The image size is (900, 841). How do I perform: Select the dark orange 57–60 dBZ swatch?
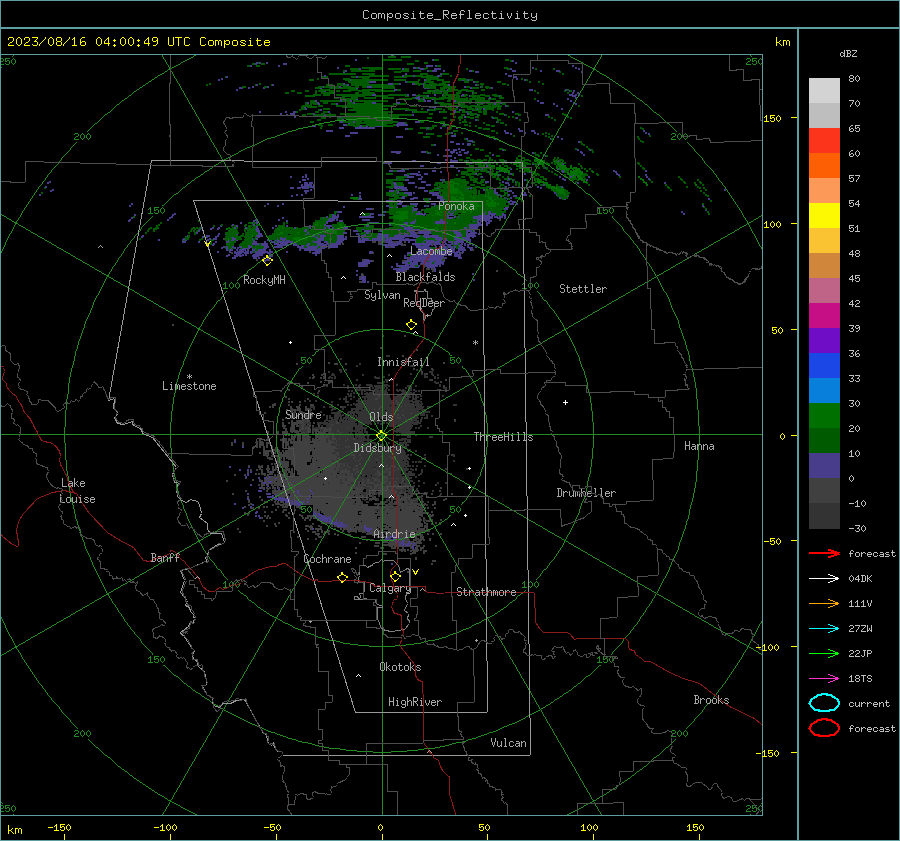coord(824,166)
